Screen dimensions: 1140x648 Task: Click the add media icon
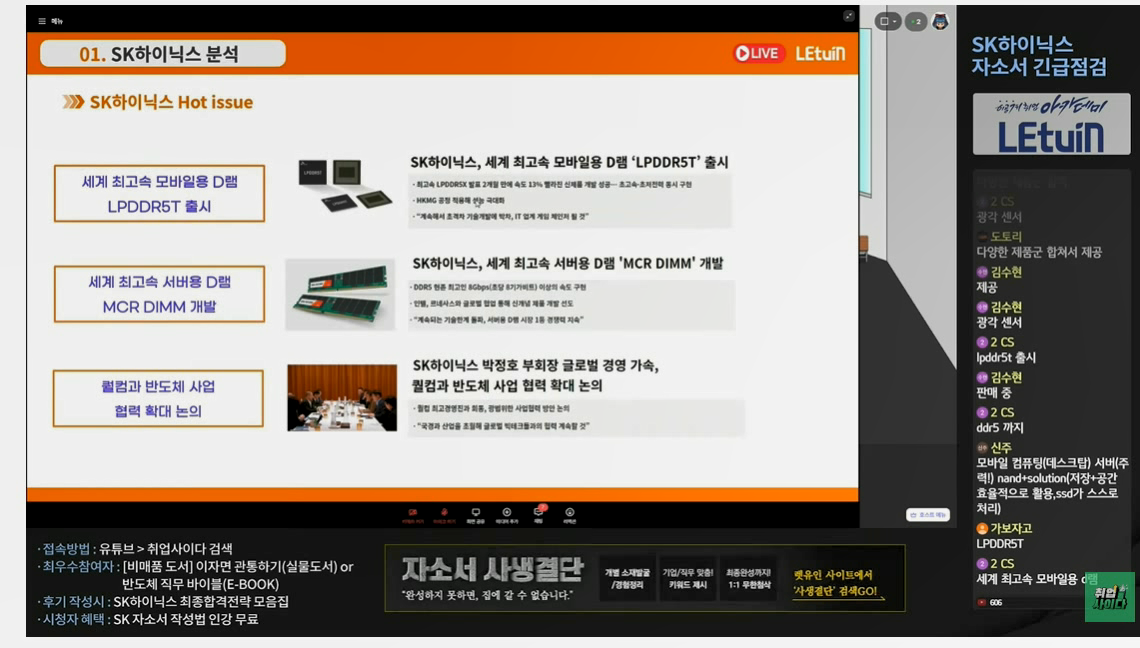click(507, 516)
